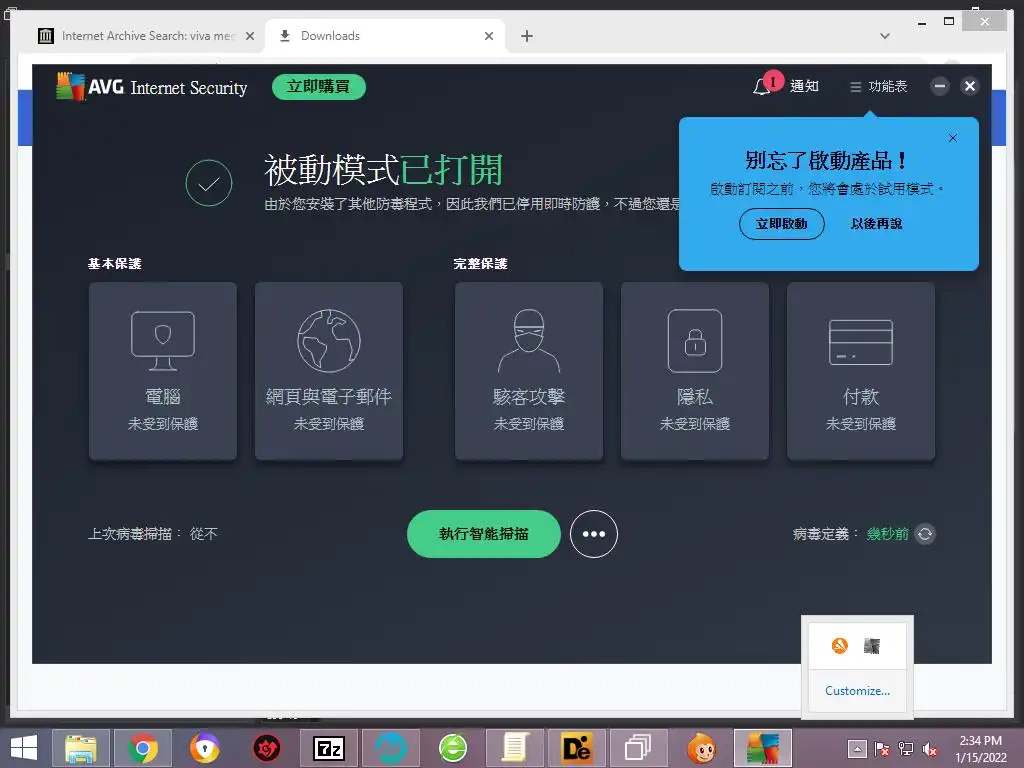Click the stacked windows taskbar icon
This screenshot has height=768, width=1024.
click(638, 748)
